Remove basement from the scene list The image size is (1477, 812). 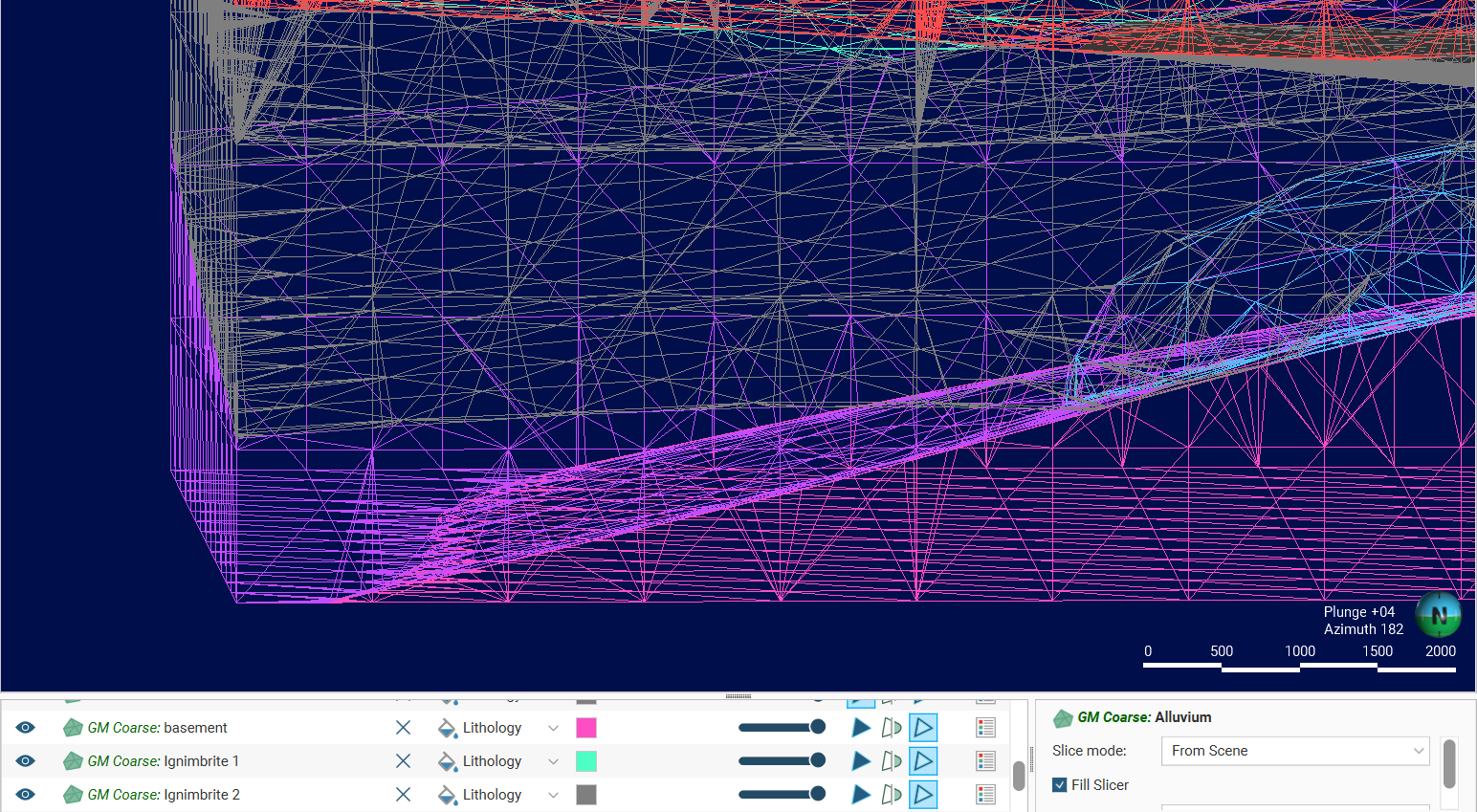[x=403, y=728]
